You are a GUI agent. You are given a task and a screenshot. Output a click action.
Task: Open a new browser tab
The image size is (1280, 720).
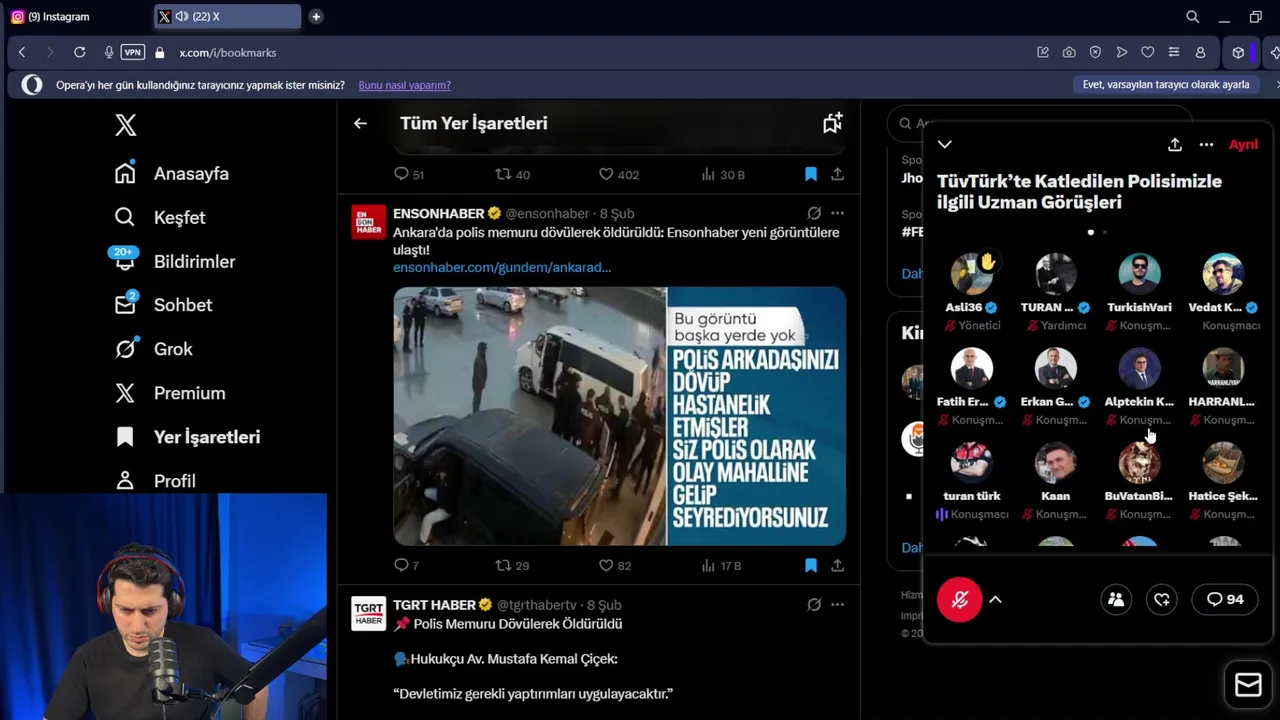click(316, 16)
